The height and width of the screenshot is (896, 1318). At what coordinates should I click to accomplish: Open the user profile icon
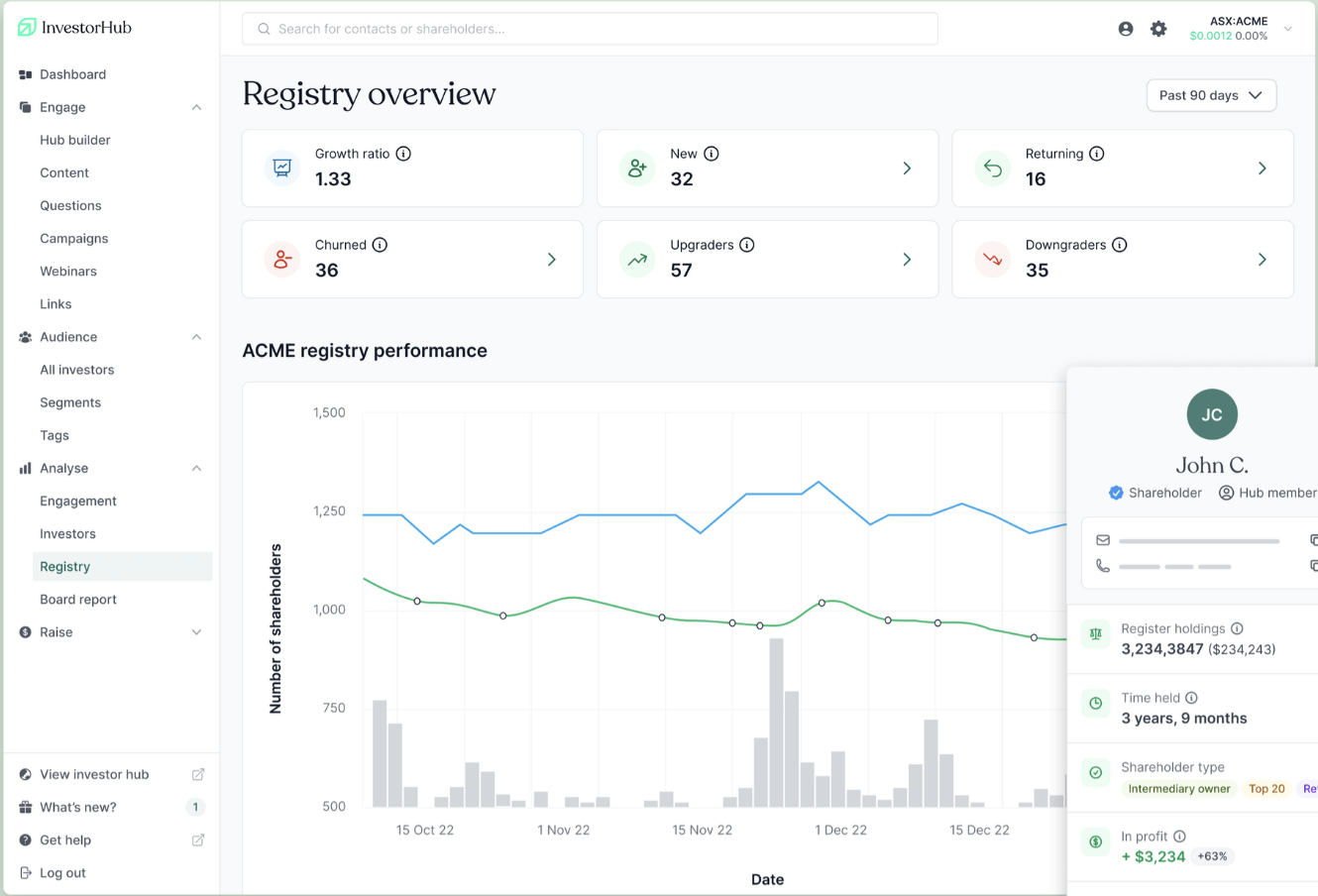pyautogui.click(x=1126, y=29)
